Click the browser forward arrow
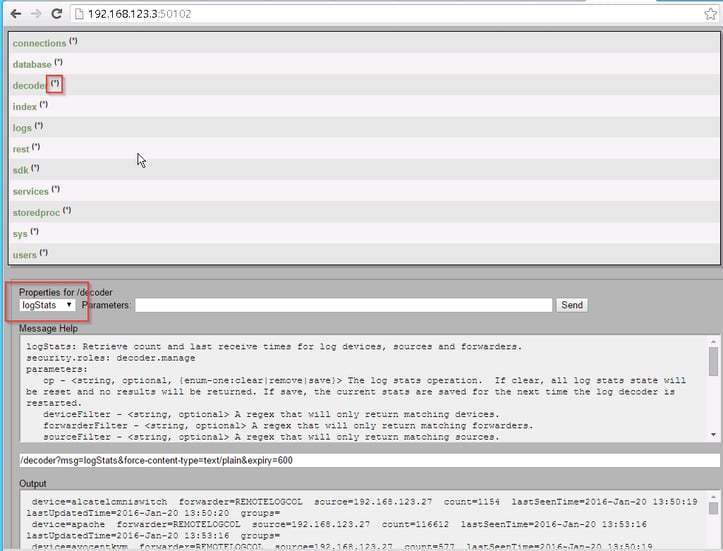 [x=36, y=14]
